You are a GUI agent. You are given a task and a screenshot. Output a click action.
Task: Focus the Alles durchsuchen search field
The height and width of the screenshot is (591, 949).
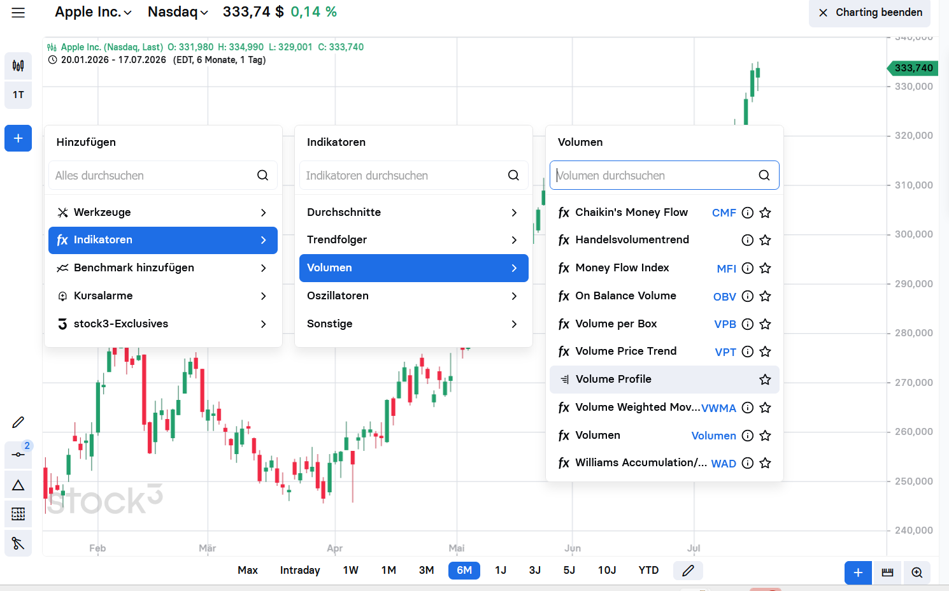click(163, 175)
